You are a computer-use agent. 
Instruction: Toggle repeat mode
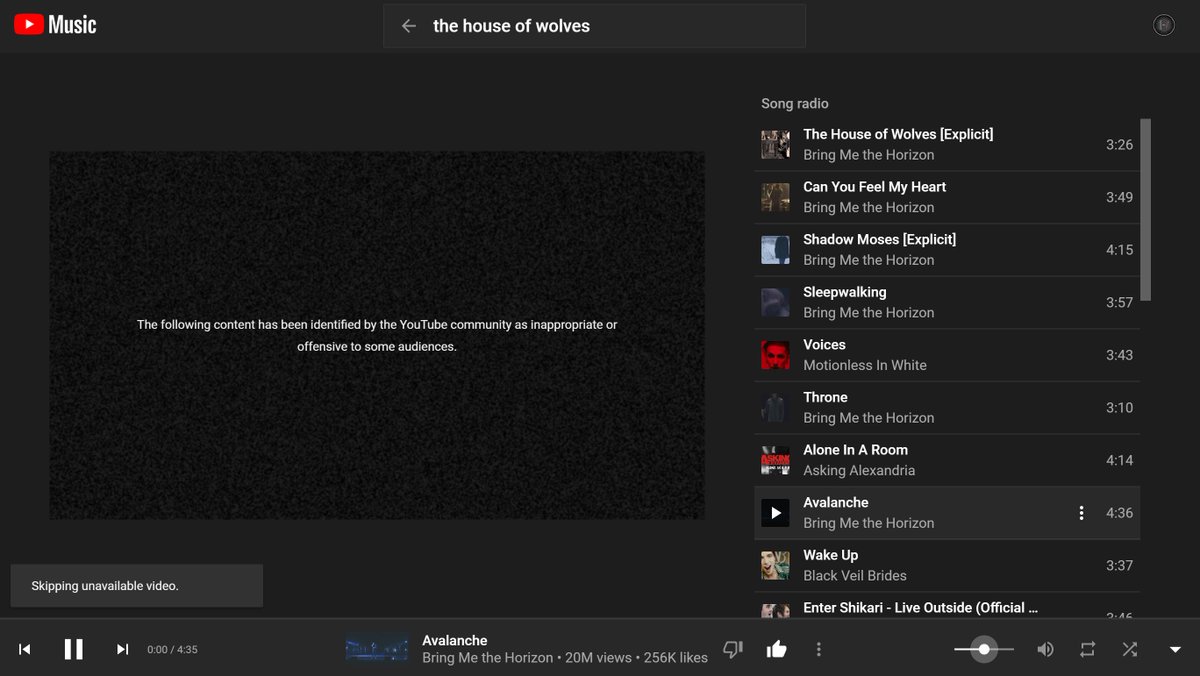pyautogui.click(x=1087, y=649)
